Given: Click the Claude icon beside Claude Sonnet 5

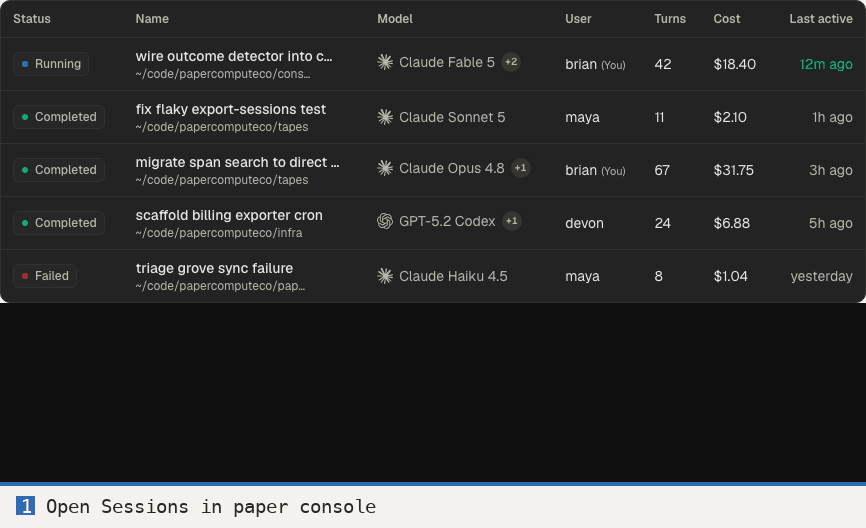Looking at the screenshot, I should click(x=385, y=117).
